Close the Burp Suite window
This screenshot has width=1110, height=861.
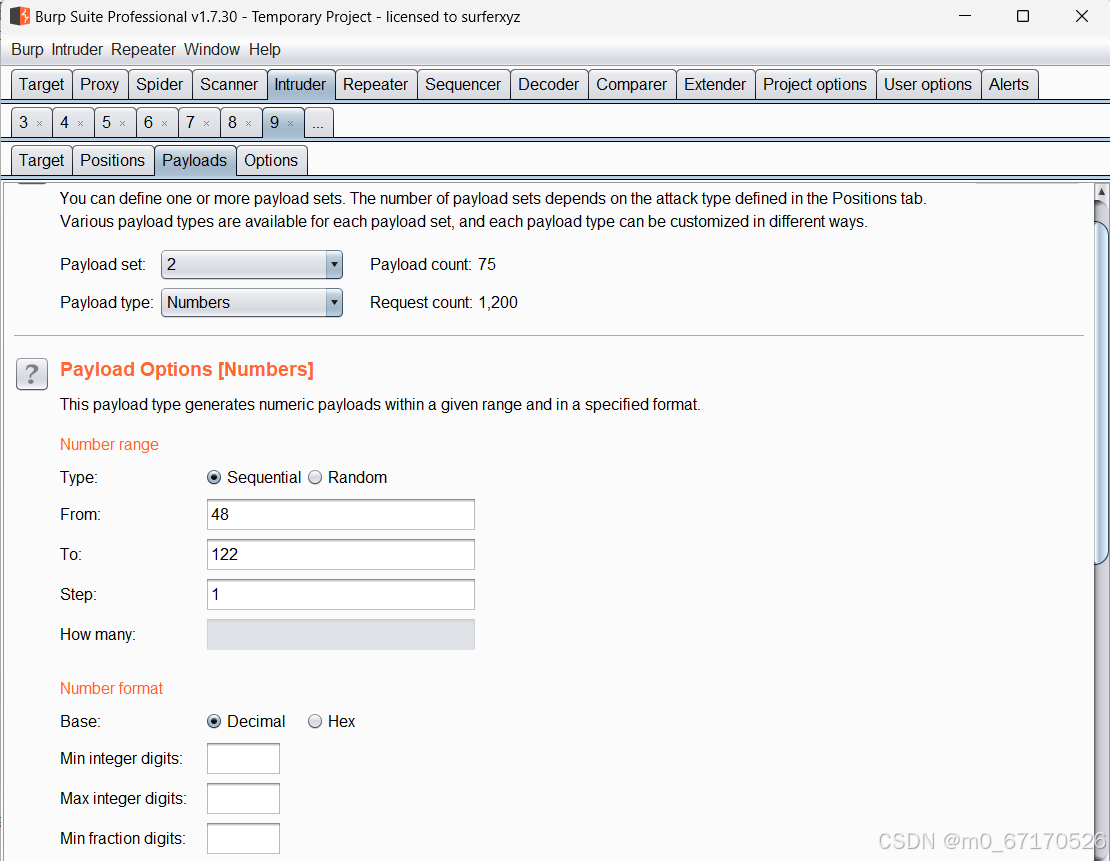1082,16
